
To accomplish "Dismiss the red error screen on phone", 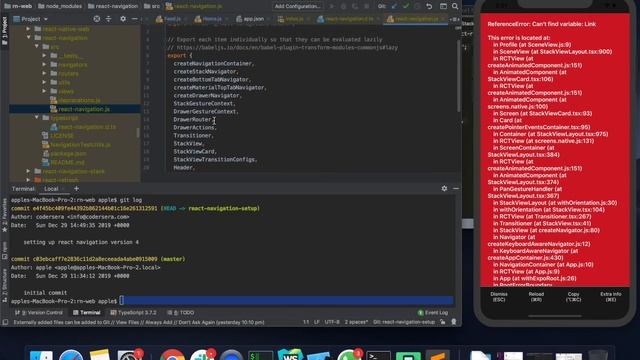I will (x=499, y=297).
